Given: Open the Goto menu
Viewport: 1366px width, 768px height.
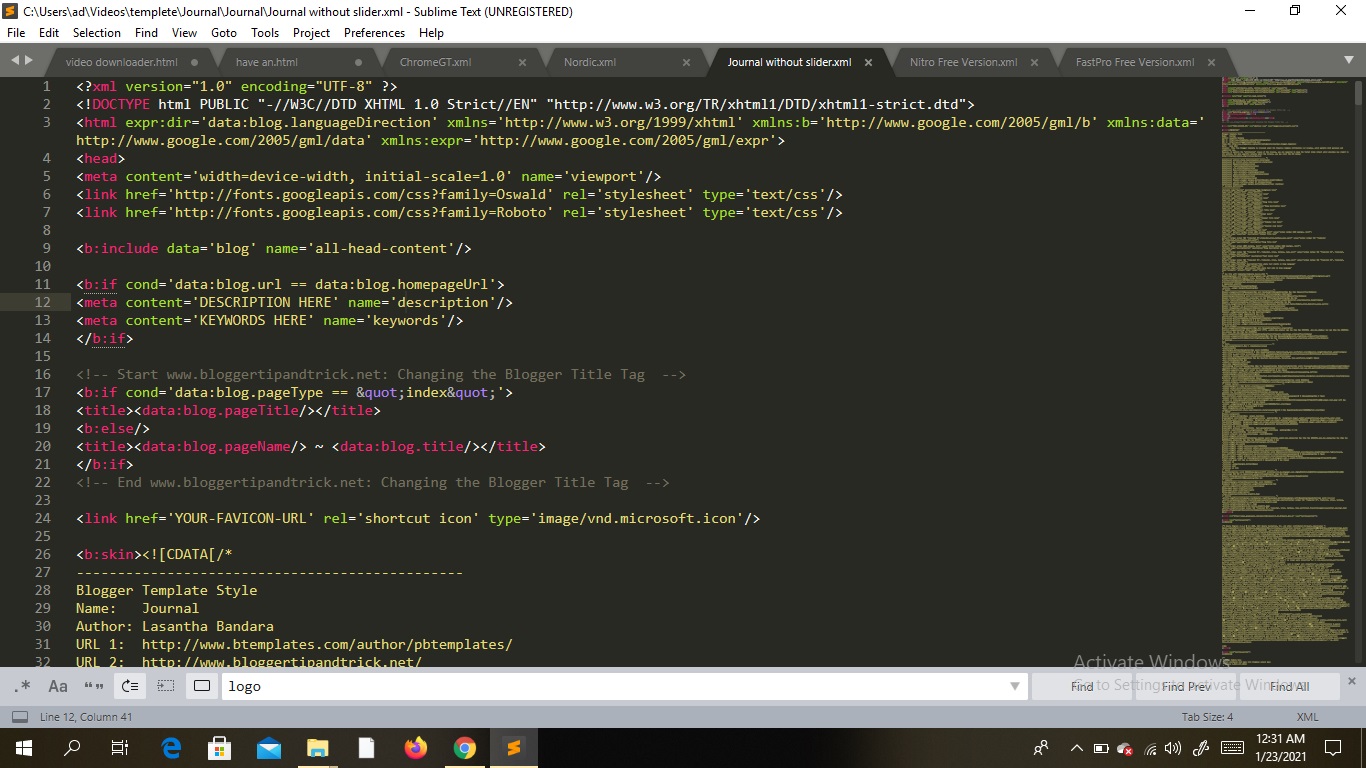Looking at the screenshot, I should pos(224,32).
